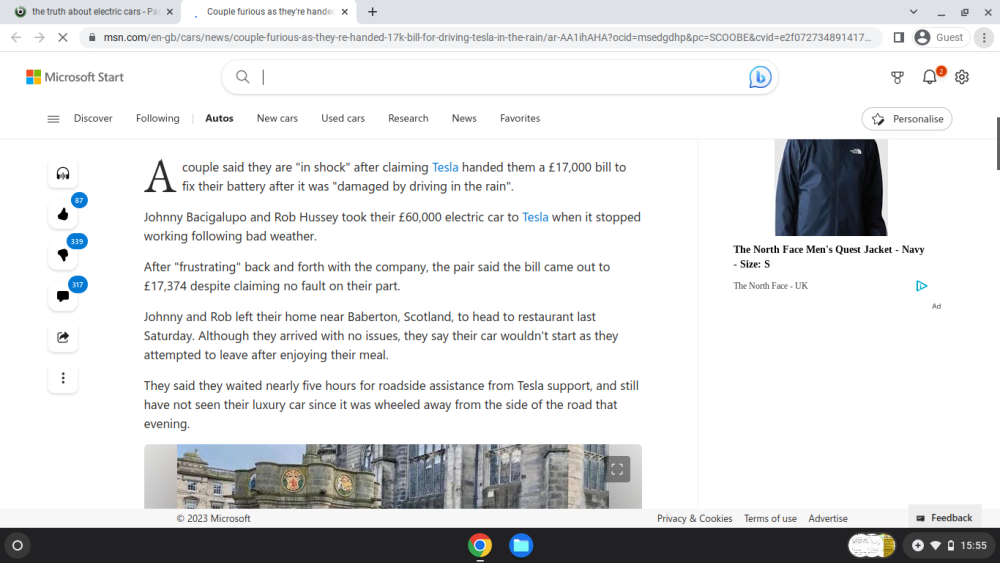Open Files app from the shelf

[x=521, y=545]
